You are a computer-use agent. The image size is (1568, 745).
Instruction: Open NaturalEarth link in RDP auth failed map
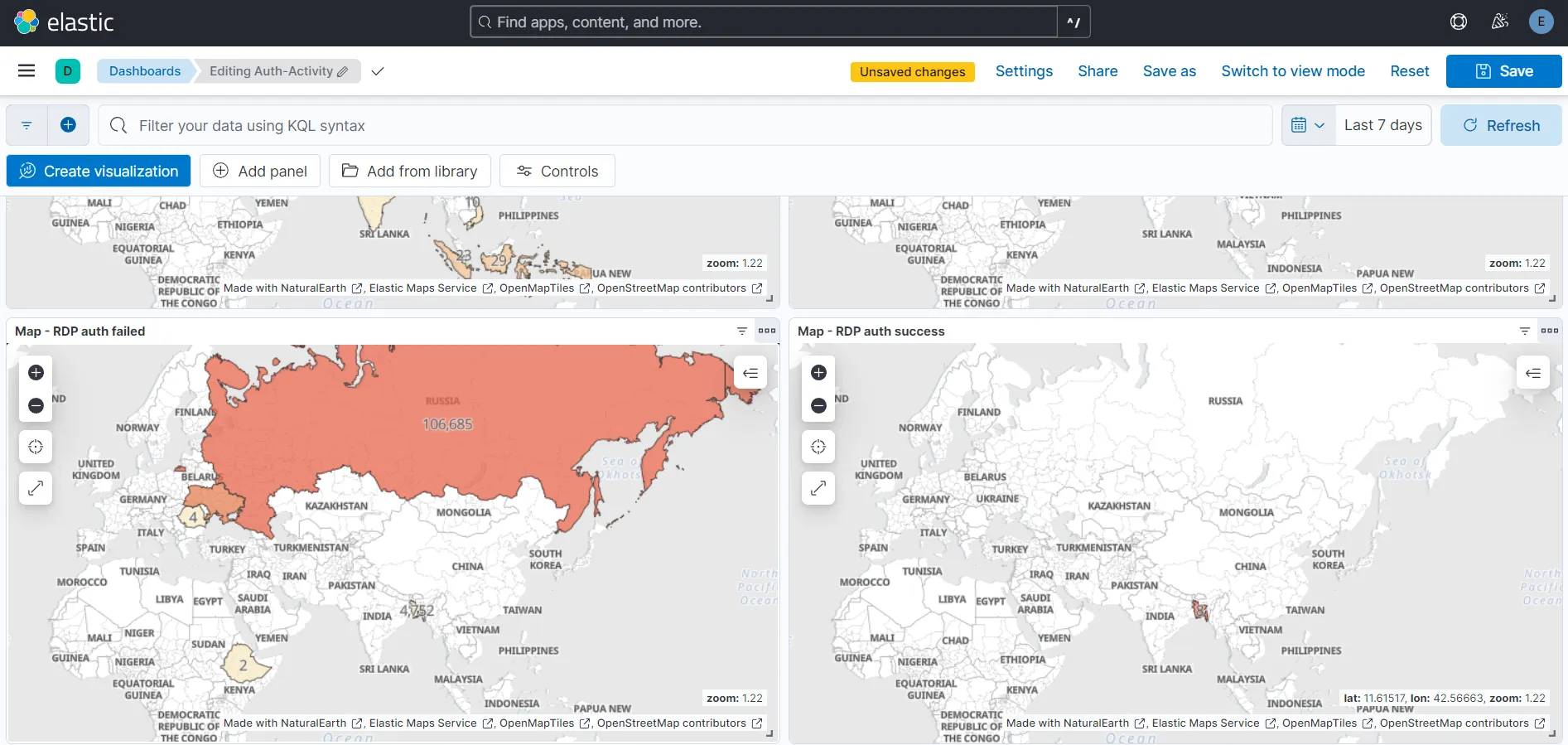(293, 723)
